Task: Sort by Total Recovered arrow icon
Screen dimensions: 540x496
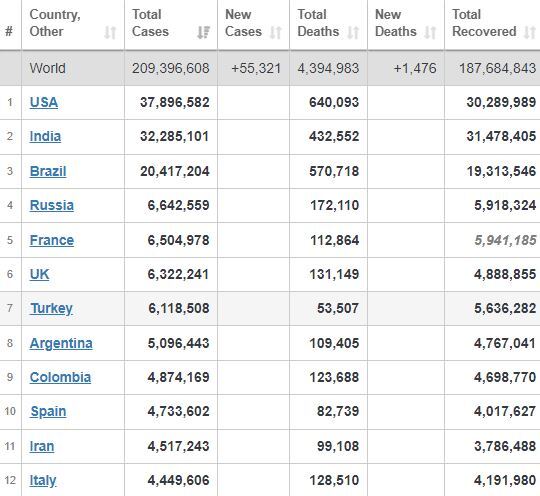Action: (x=530, y=32)
